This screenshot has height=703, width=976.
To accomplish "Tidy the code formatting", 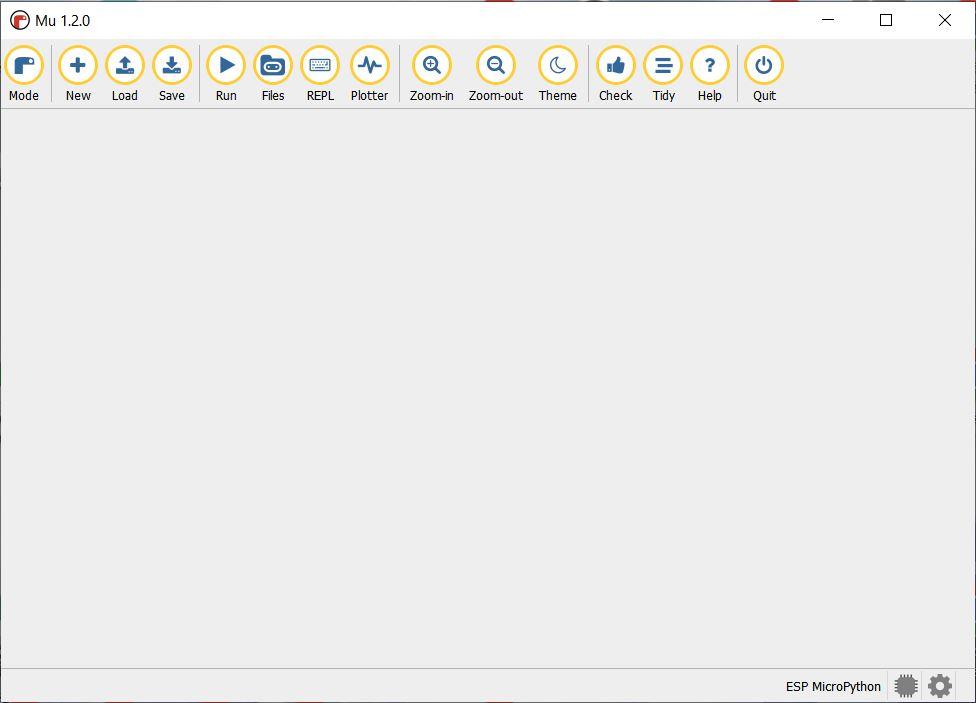I will coord(664,73).
